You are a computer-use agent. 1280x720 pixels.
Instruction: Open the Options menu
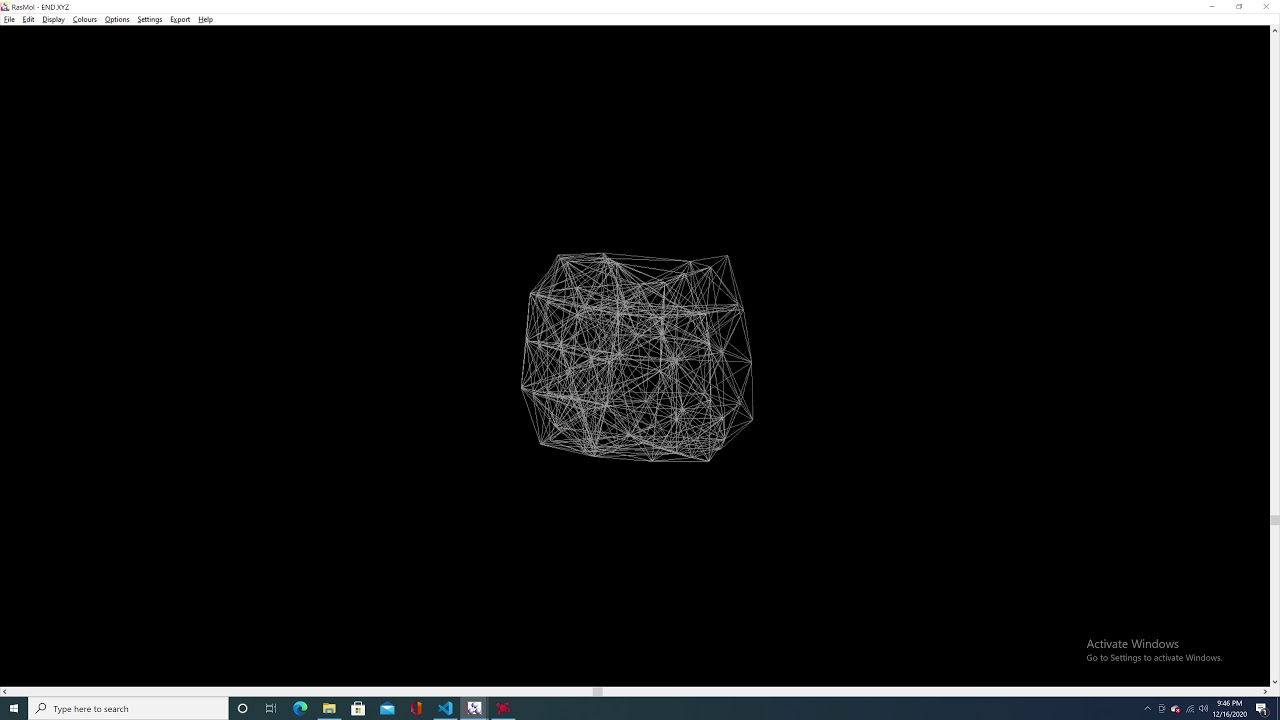(117, 19)
